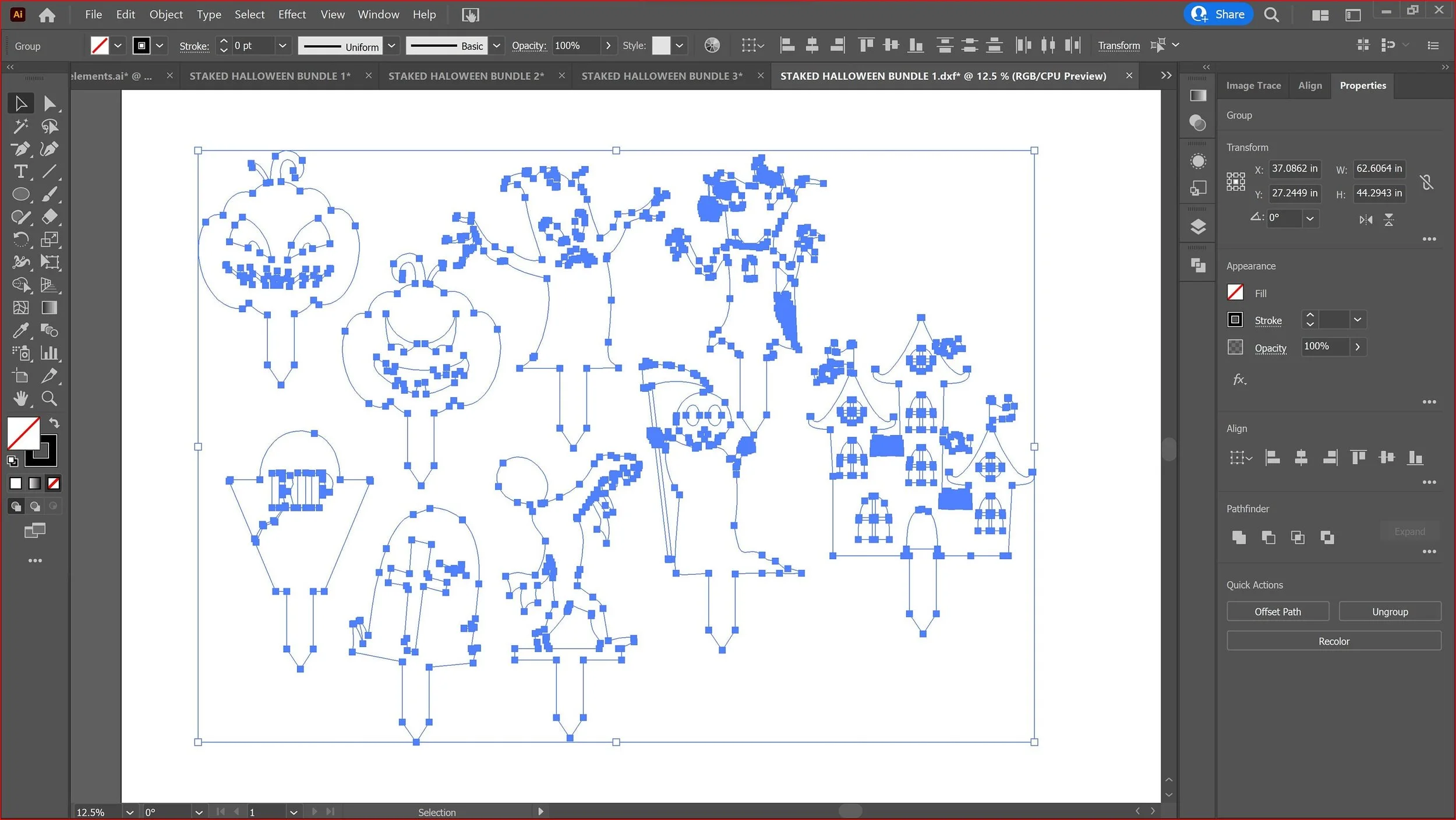This screenshot has height=820, width=1456.
Task: Select the Paintbrush tool
Action: (x=50, y=195)
